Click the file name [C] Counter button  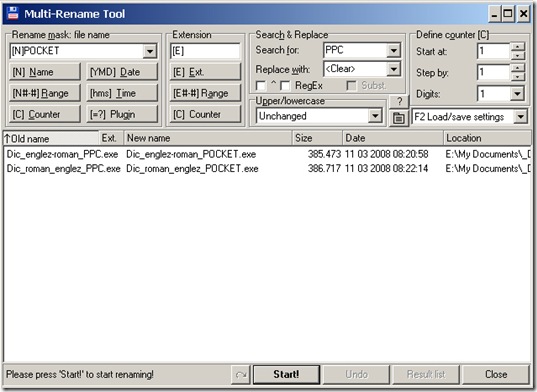point(45,114)
